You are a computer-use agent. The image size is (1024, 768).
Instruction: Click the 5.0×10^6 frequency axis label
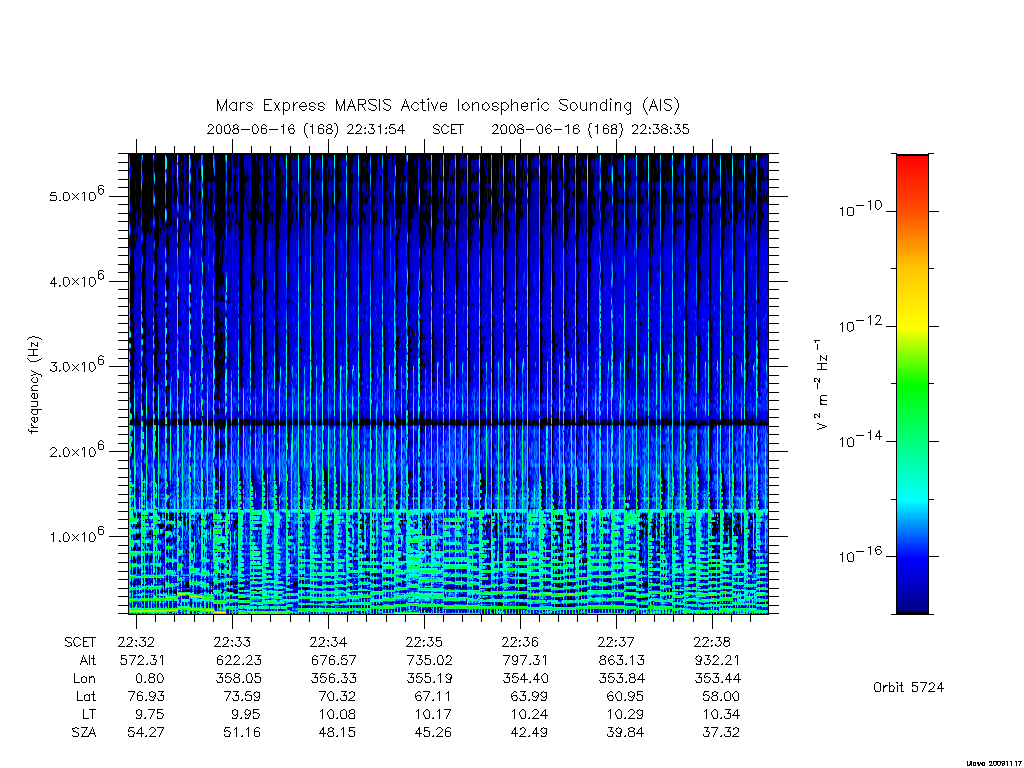(76, 195)
